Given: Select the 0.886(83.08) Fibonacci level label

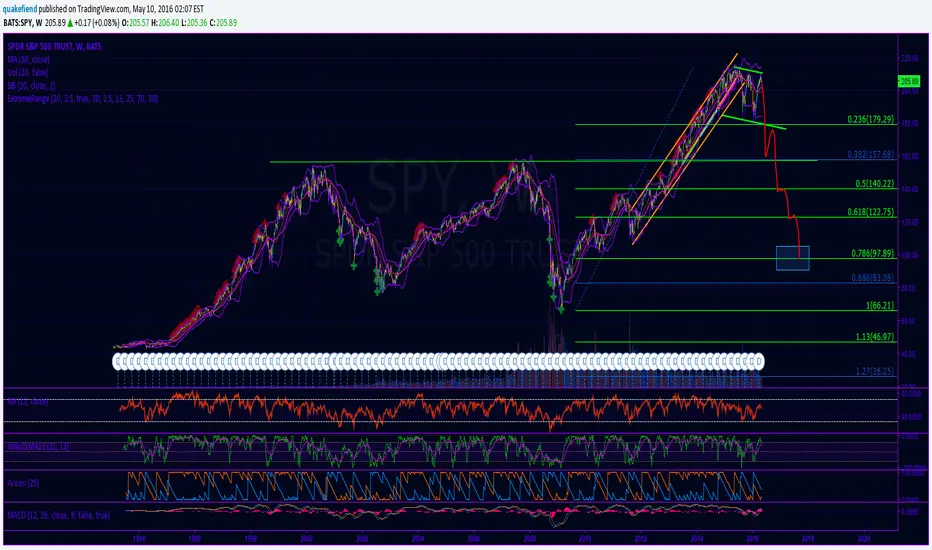Looking at the screenshot, I should (x=873, y=278).
